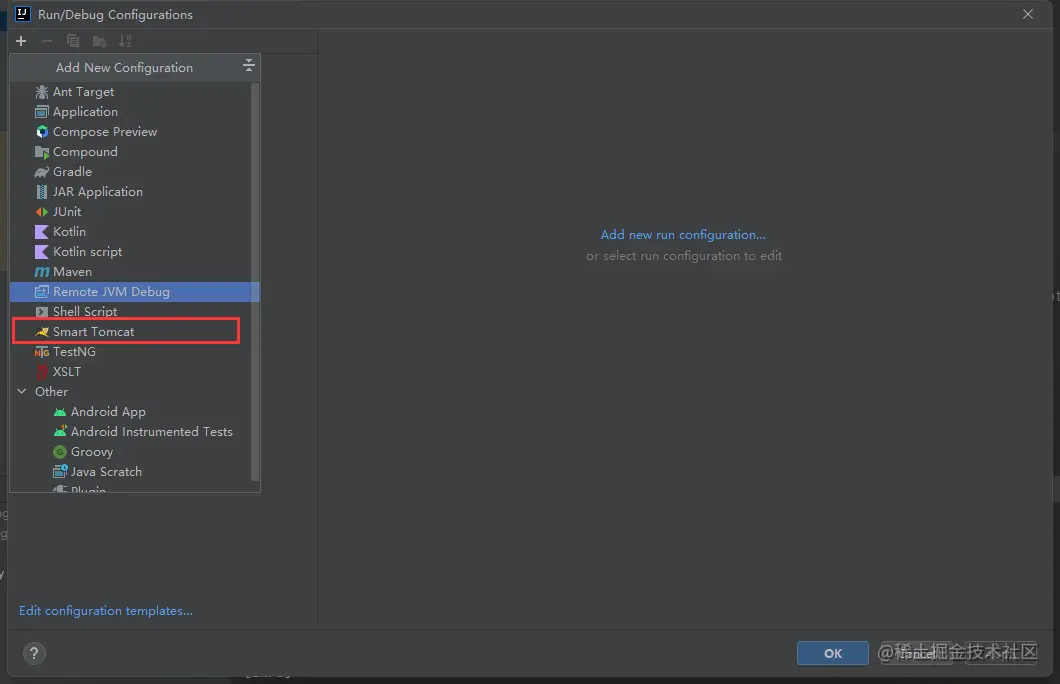The height and width of the screenshot is (684, 1060).
Task: Click the Shell Script icon
Action: pyautogui.click(x=42, y=312)
